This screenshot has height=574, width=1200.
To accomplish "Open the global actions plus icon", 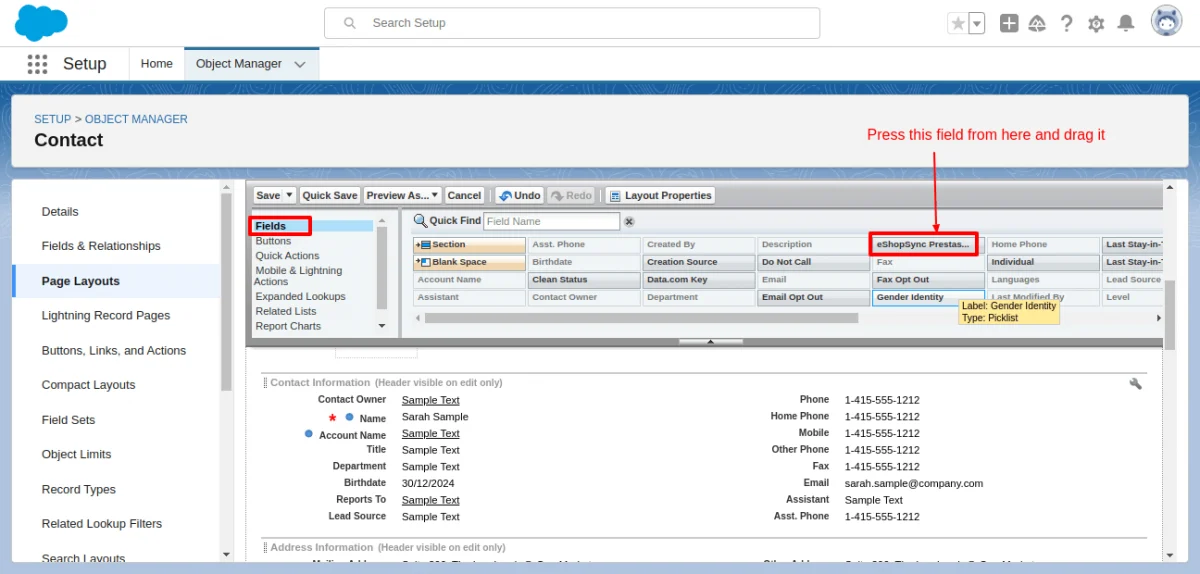I will pyautogui.click(x=1009, y=24).
